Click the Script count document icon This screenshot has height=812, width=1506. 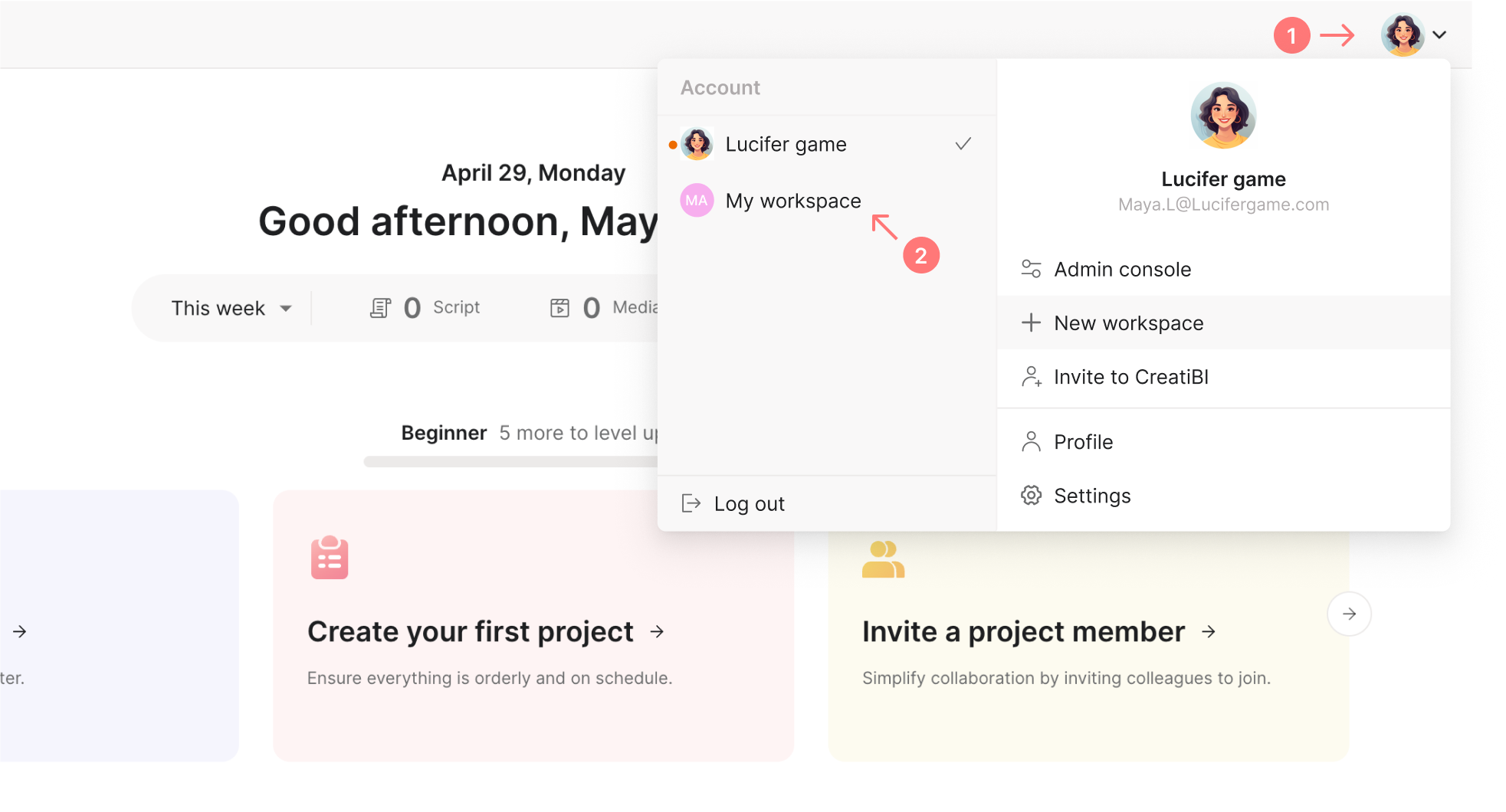coord(380,308)
